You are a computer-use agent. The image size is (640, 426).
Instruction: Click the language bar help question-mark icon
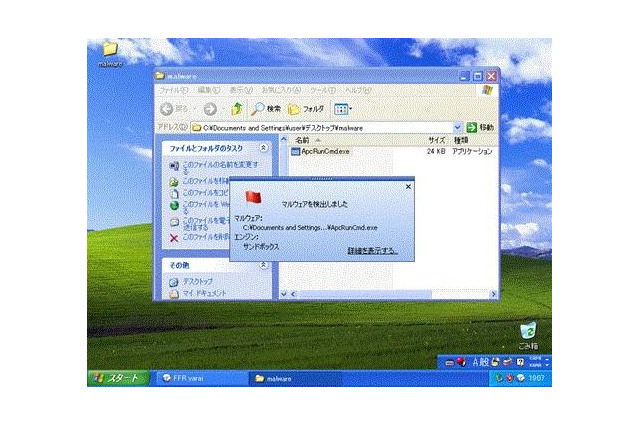tap(520, 362)
